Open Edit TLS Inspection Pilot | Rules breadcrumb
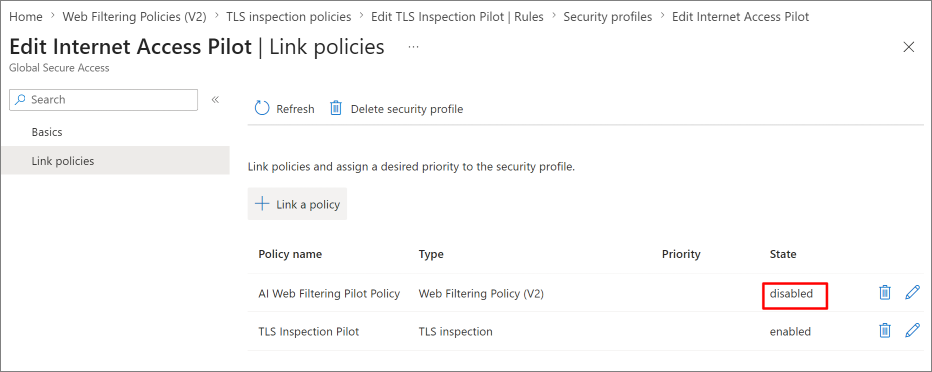This screenshot has height=372, width=932. [457, 17]
